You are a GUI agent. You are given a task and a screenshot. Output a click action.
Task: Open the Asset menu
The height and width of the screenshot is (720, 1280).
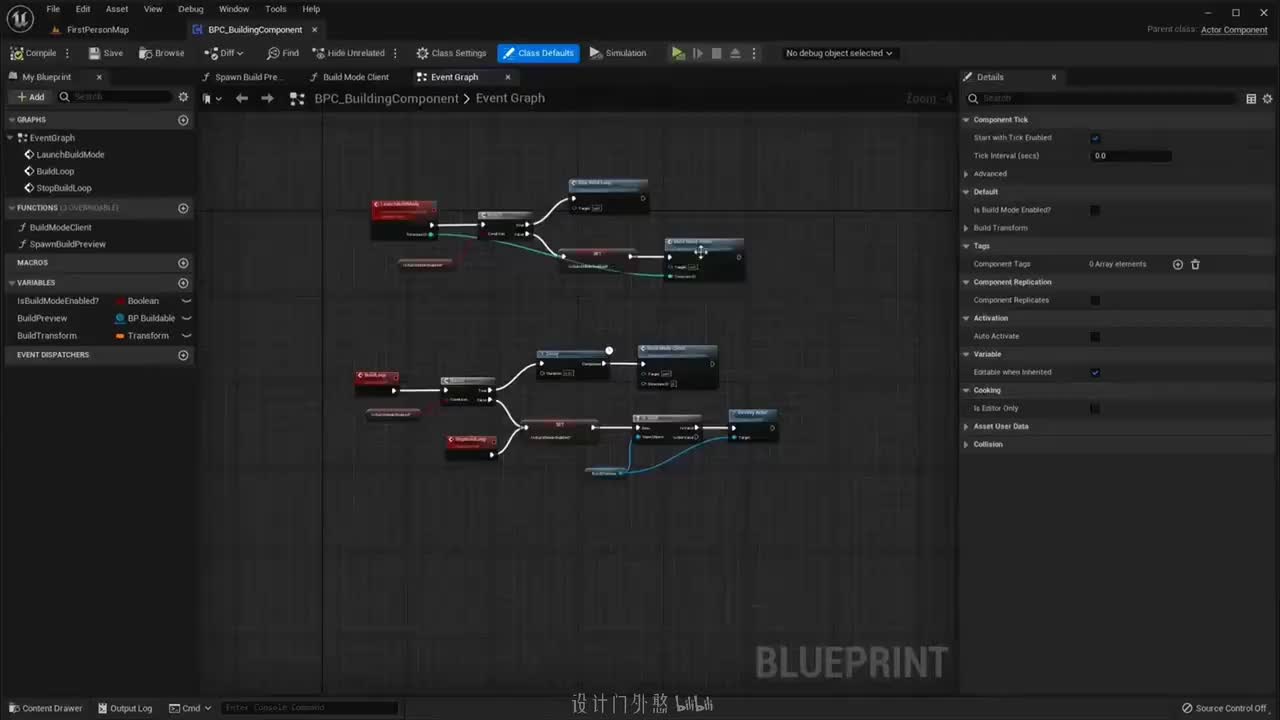coord(117,9)
